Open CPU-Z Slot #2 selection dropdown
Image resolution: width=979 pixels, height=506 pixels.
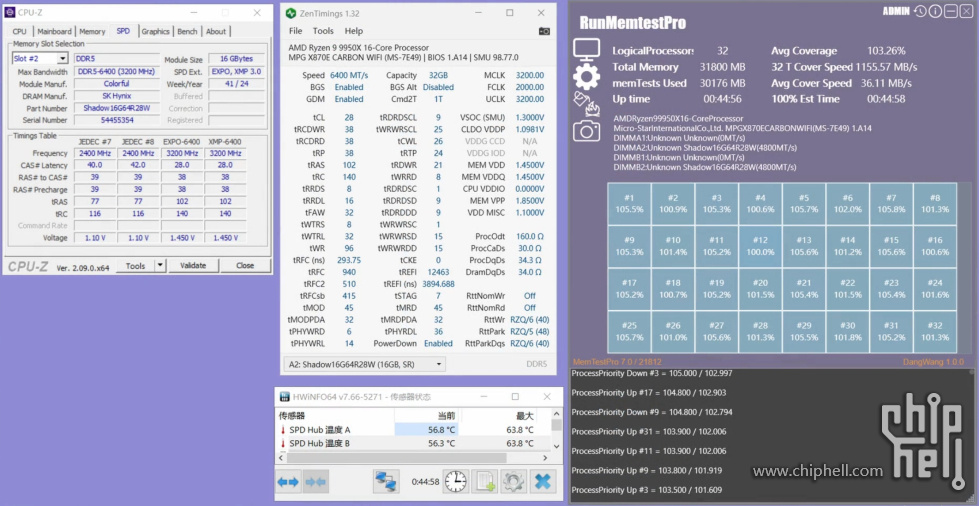(40, 59)
